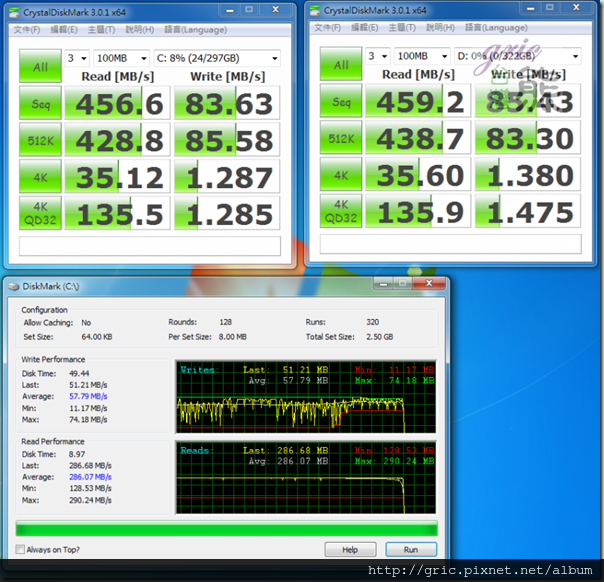
Task: Run All tests in C: drive CrystalDiskMark
Action: (x=40, y=66)
